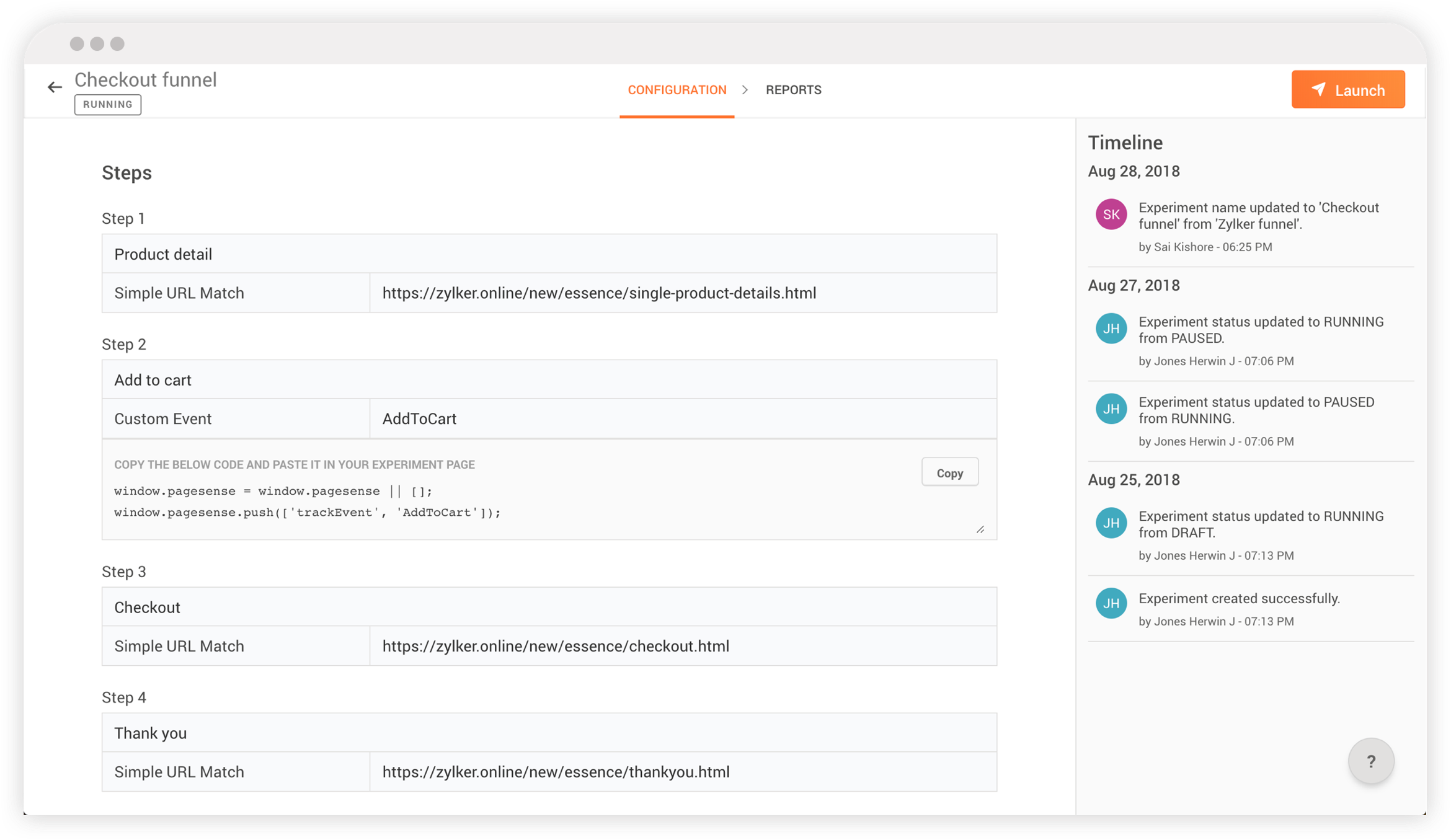This screenshot has width=1451, height=840.
Task: Click the Checkout funnel title text
Action: (x=146, y=80)
